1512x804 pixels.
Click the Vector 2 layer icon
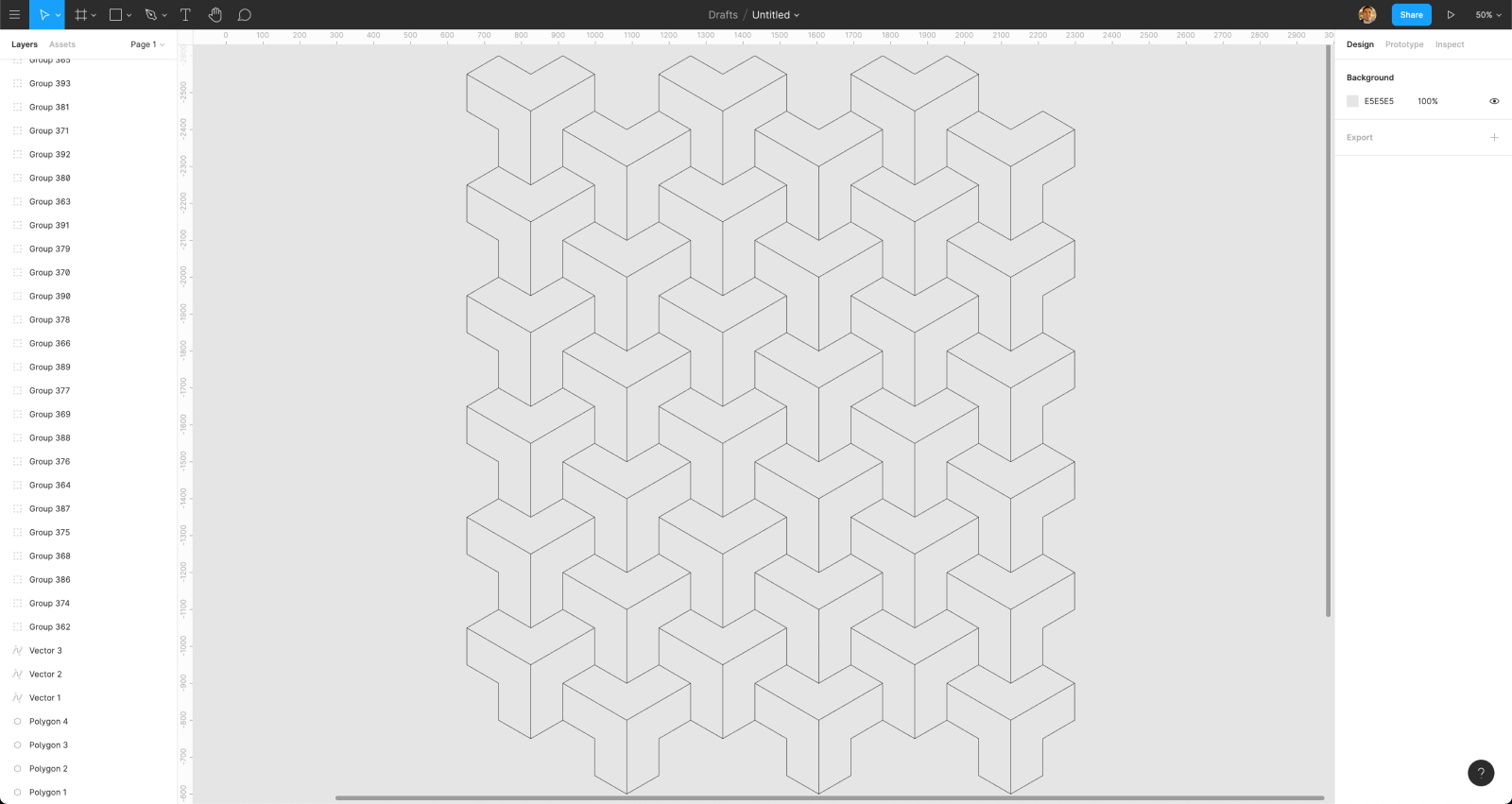(x=17, y=674)
